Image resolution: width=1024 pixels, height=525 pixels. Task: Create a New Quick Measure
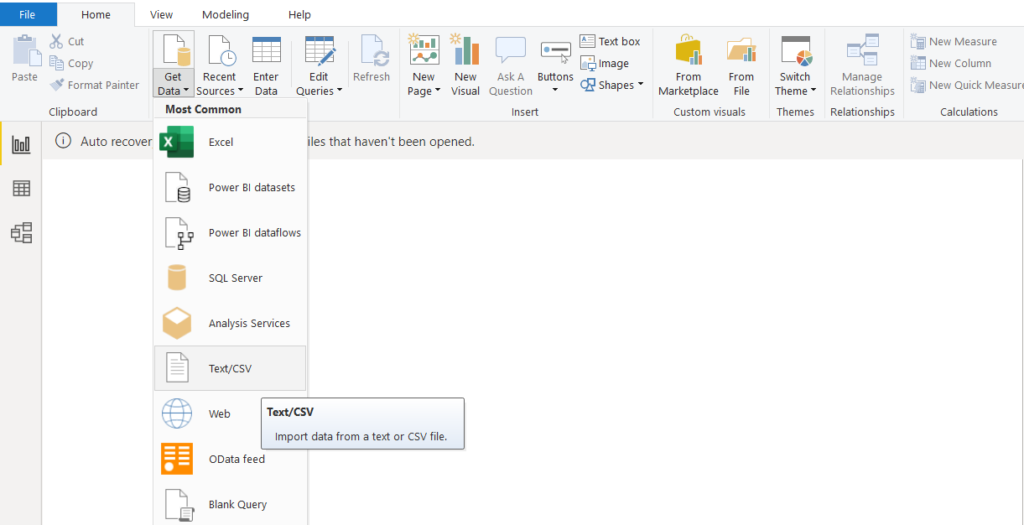967,85
